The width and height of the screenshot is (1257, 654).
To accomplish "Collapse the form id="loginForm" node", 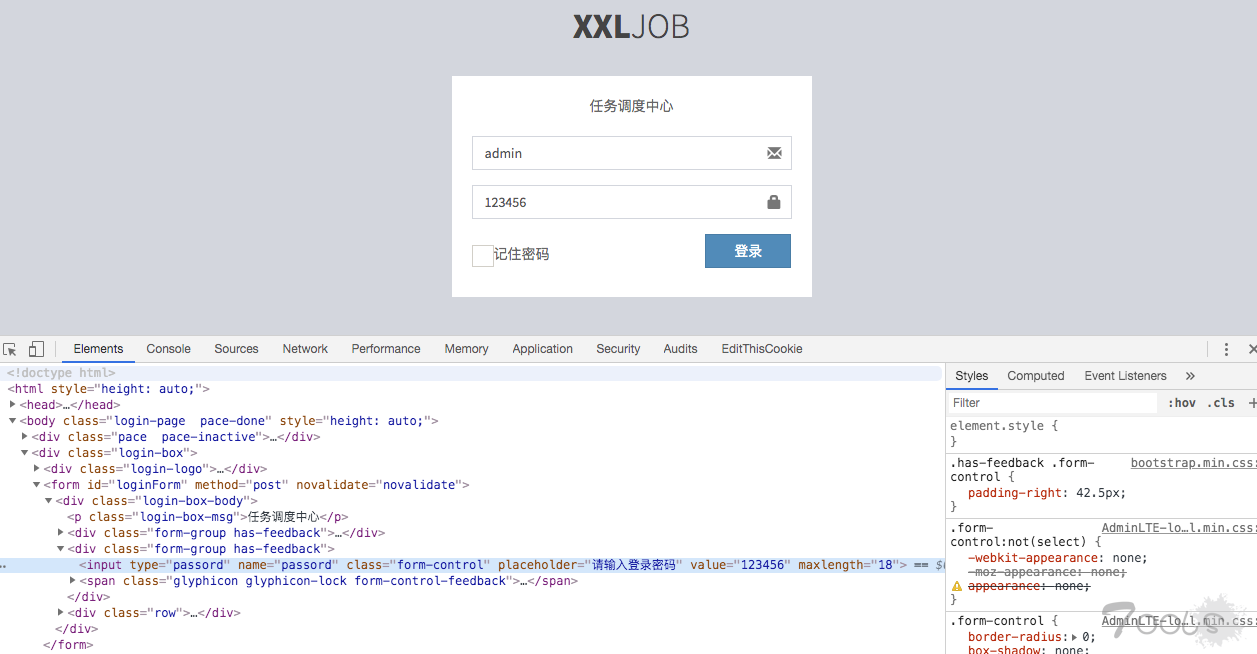I will click(36, 485).
